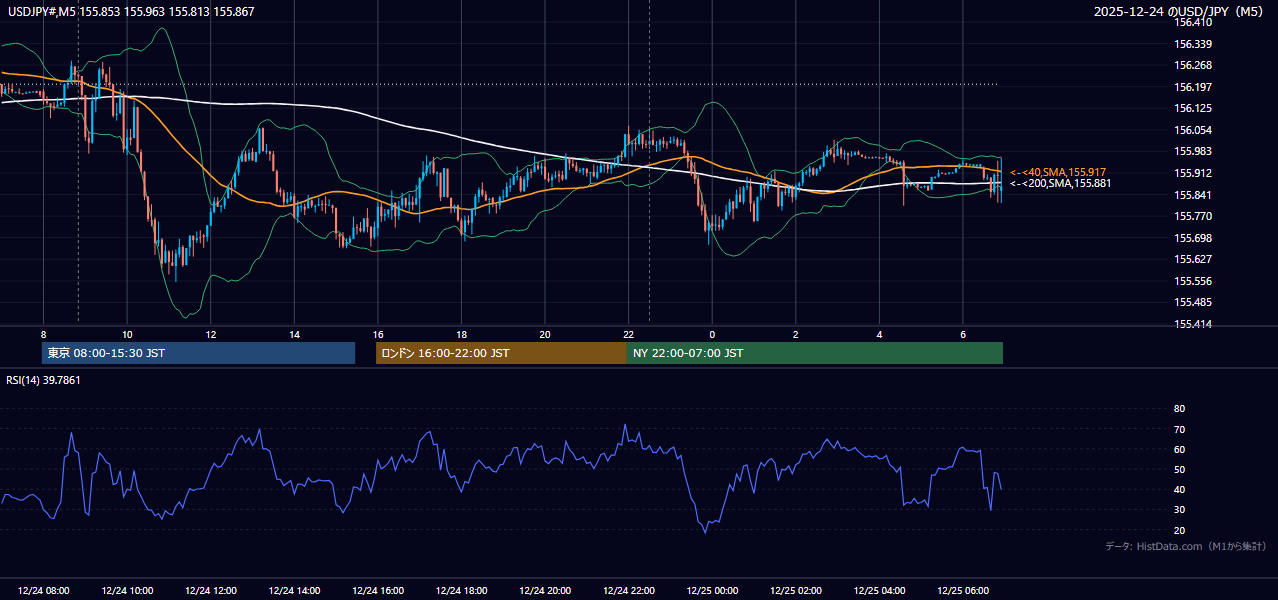1278x600 pixels.
Task: Click price axis value 155.698
Action: click(1194, 238)
